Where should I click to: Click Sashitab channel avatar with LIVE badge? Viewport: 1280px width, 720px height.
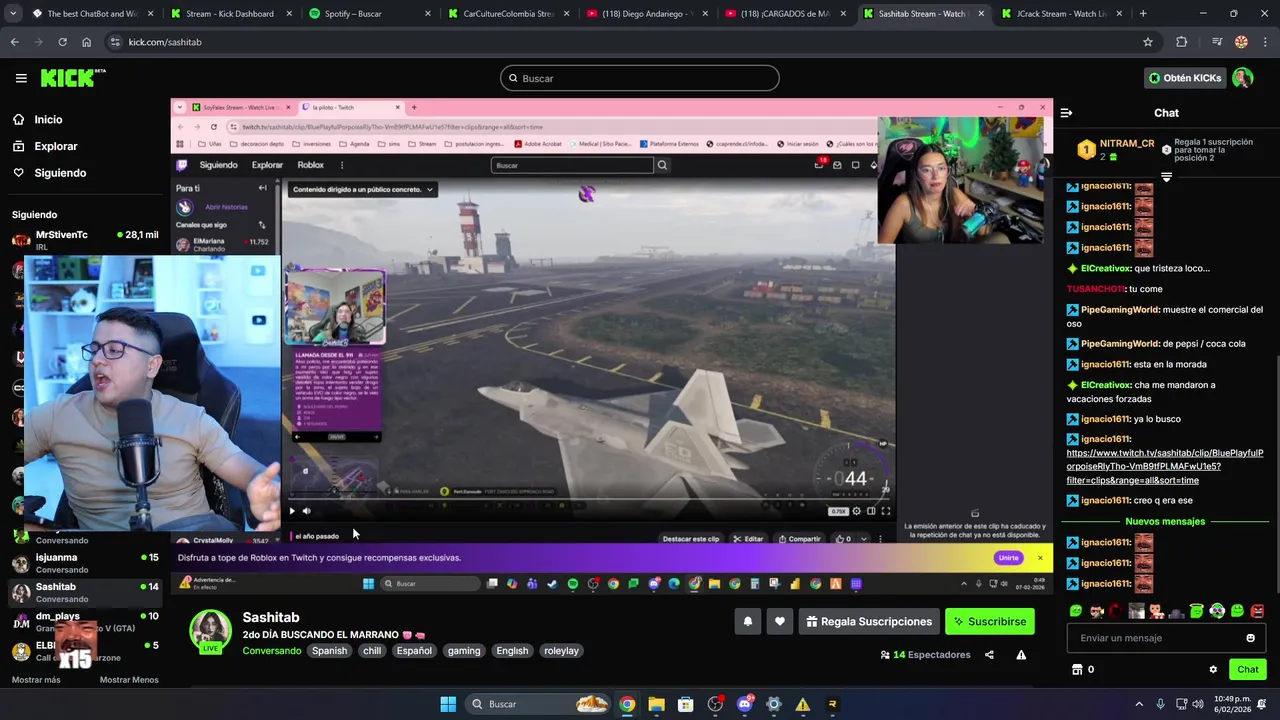click(211, 632)
